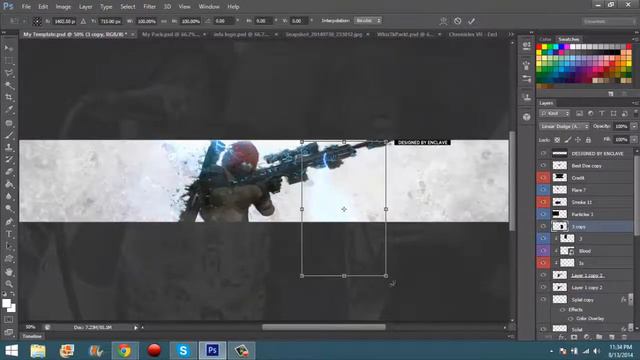Image resolution: width=640 pixels, height=360 pixels.
Task: Open the Fill slider dropdown arrow
Action: pyautogui.click(x=634, y=140)
